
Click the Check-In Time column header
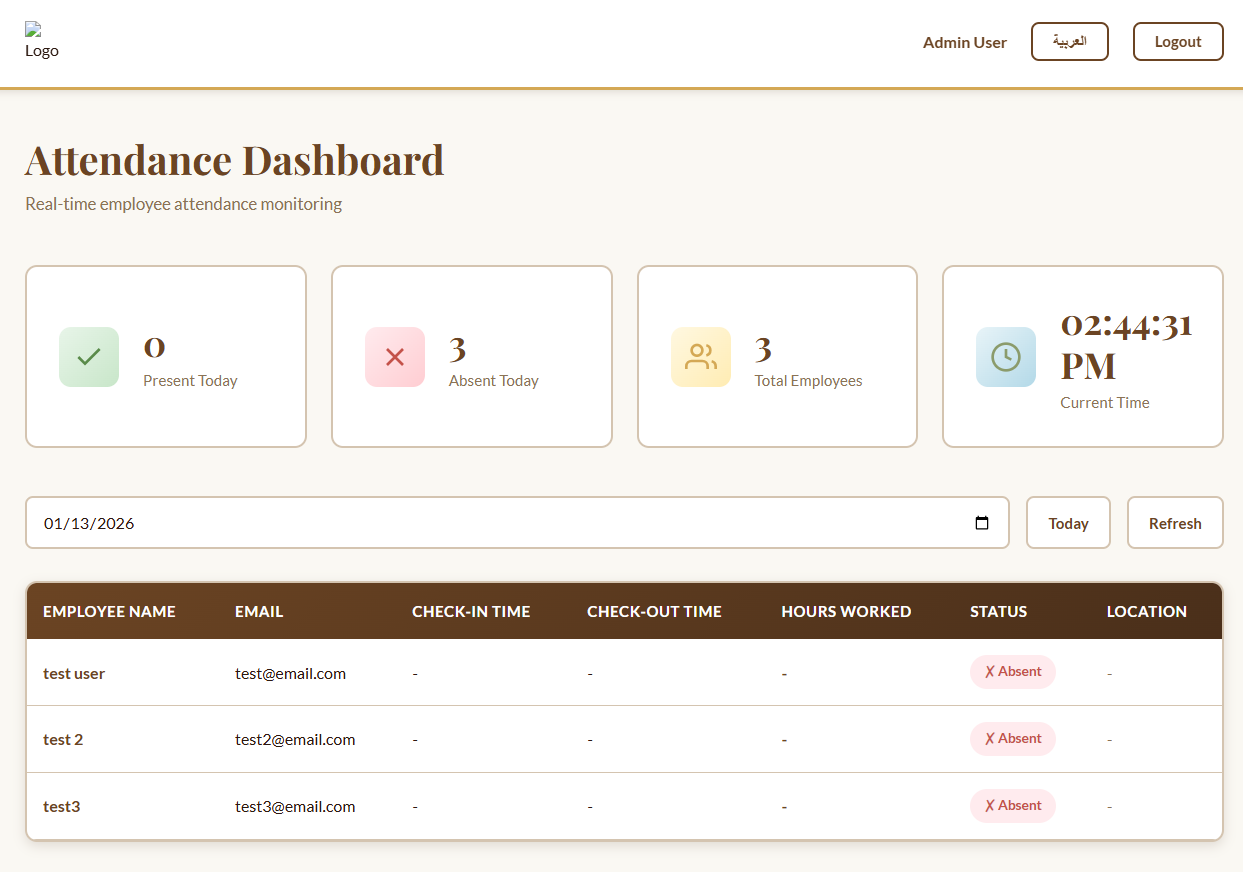[x=471, y=611]
